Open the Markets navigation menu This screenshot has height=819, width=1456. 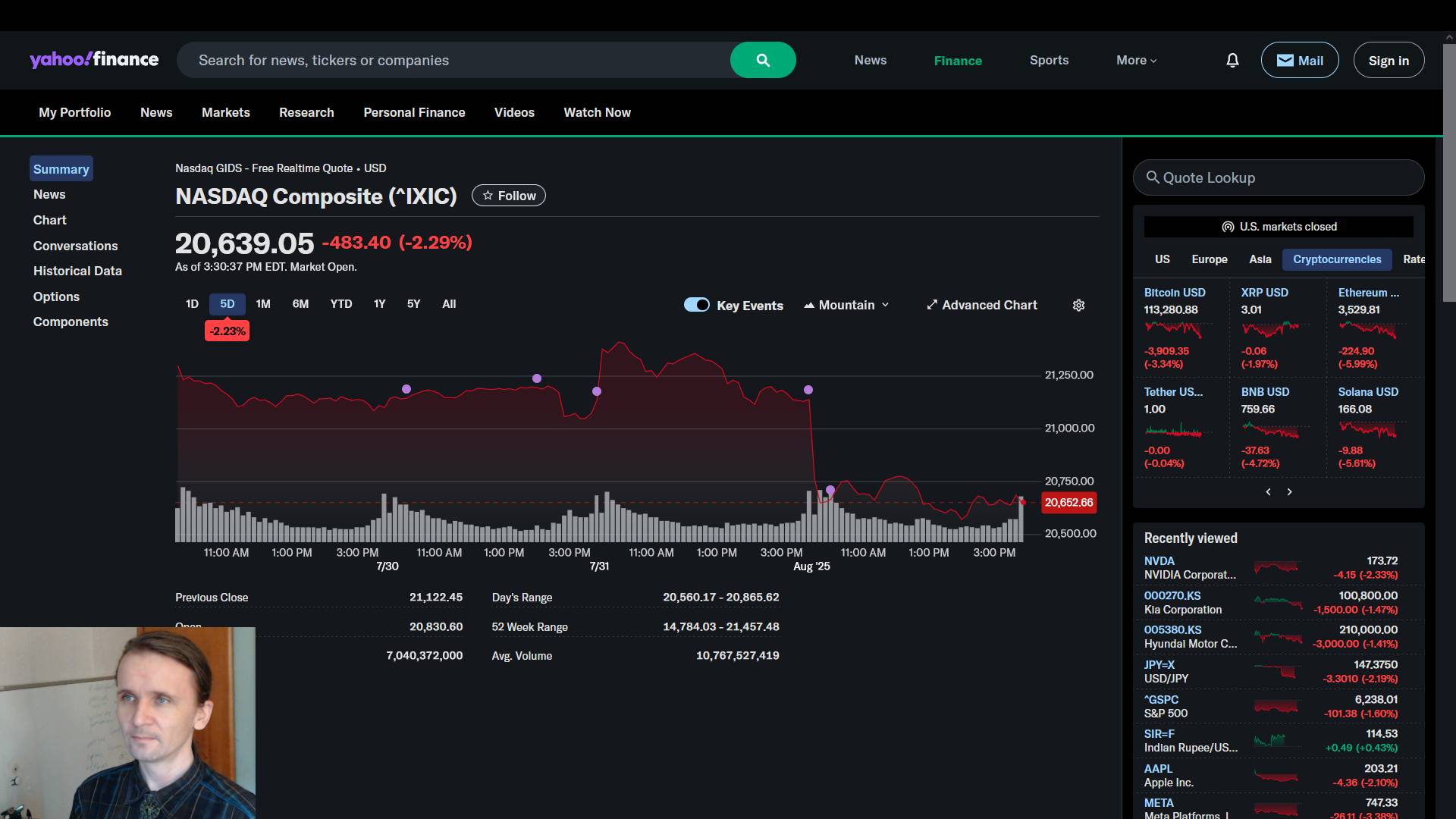[225, 112]
